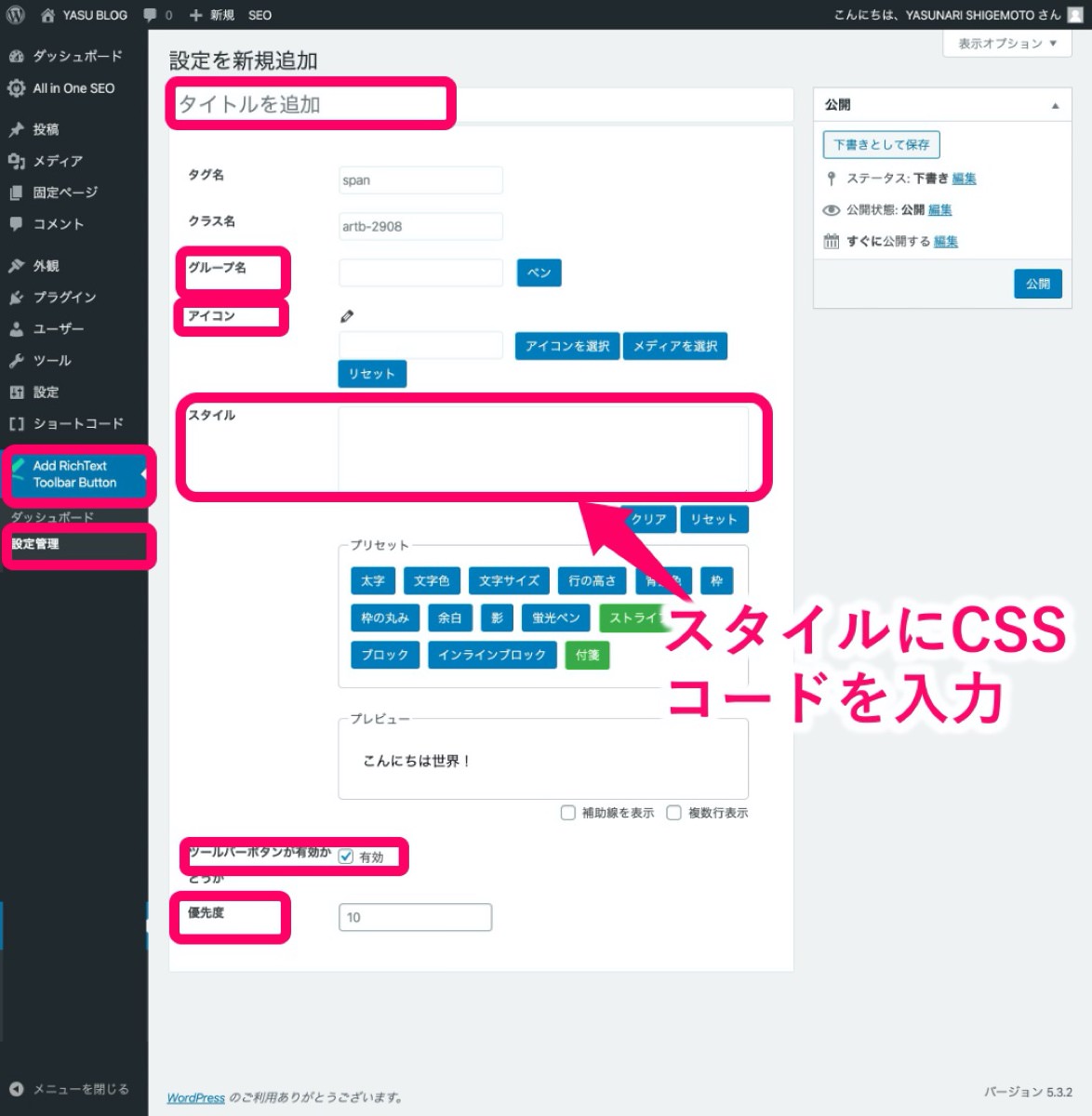Click the メディア media icon

click(16, 161)
